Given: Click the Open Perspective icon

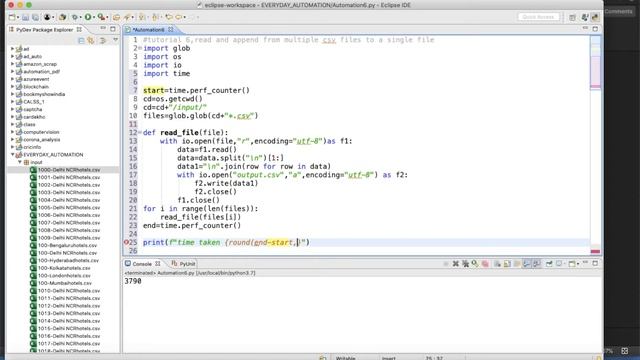Looking at the screenshot, I should [x=573, y=17].
